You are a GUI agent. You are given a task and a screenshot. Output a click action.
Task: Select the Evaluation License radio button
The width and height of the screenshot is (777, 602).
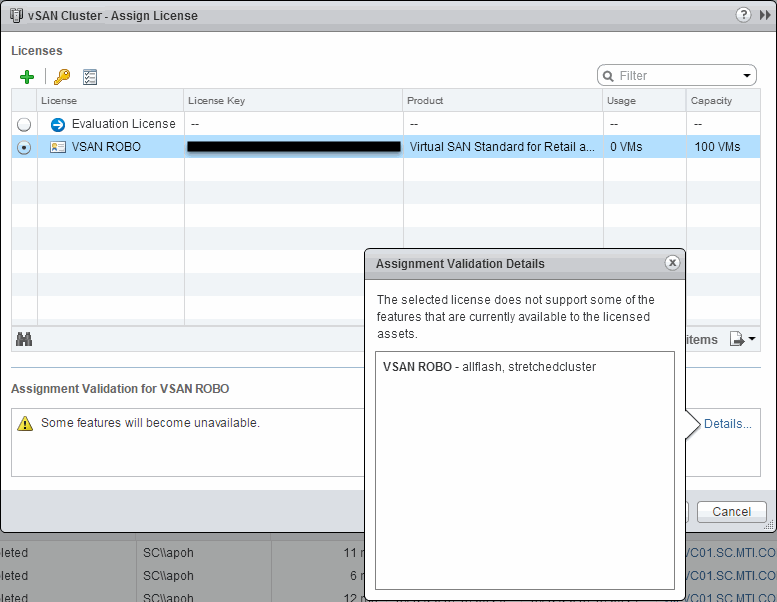pyautogui.click(x=24, y=124)
